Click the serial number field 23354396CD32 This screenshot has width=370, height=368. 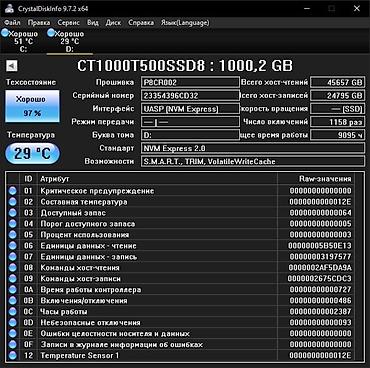click(x=190, y=96)
